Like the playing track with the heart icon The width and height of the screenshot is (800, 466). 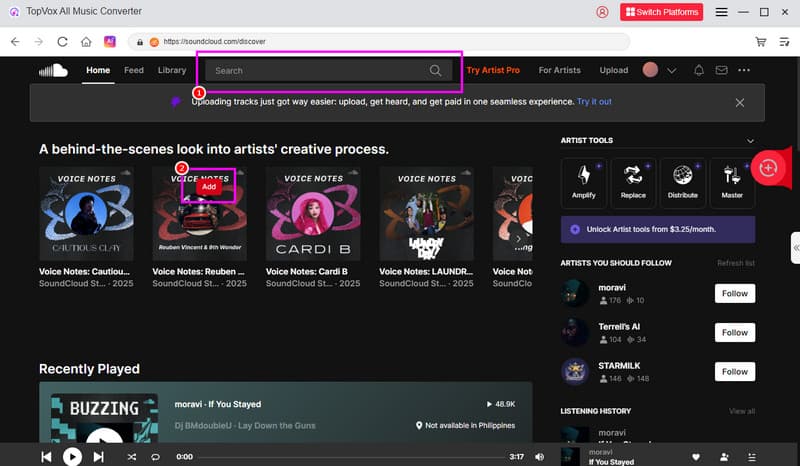(696, 457)
